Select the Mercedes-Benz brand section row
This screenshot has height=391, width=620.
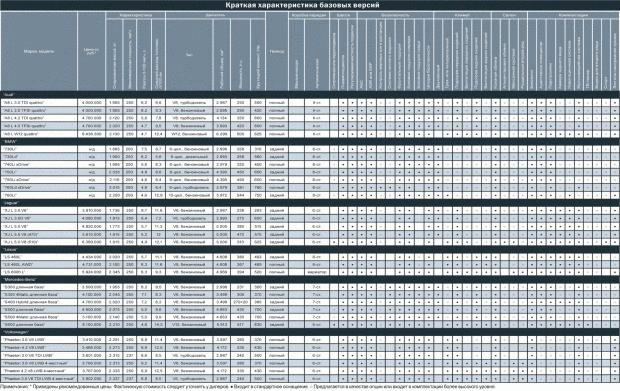[x=310, y=280]
